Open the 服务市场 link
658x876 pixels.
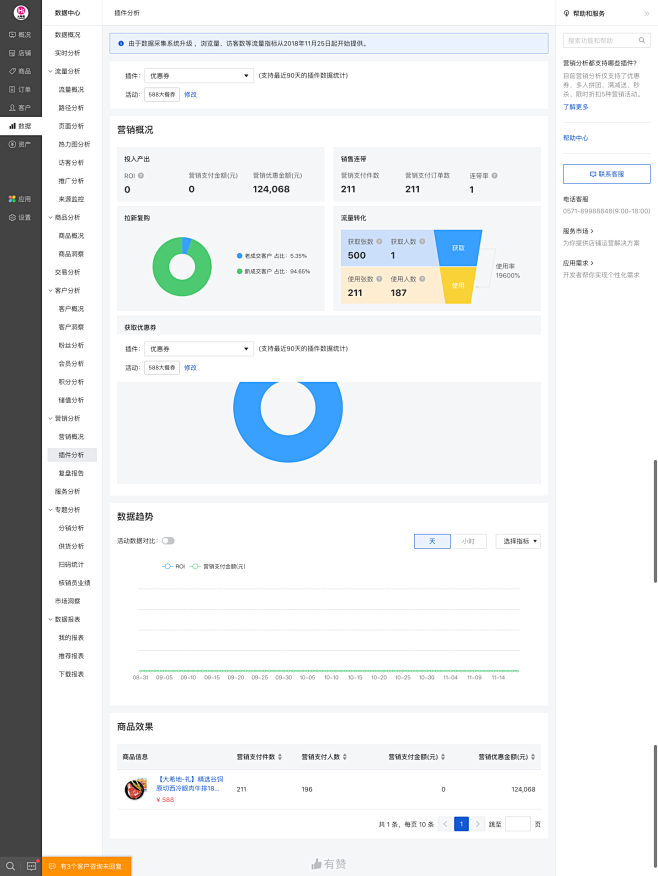(578, 231)
